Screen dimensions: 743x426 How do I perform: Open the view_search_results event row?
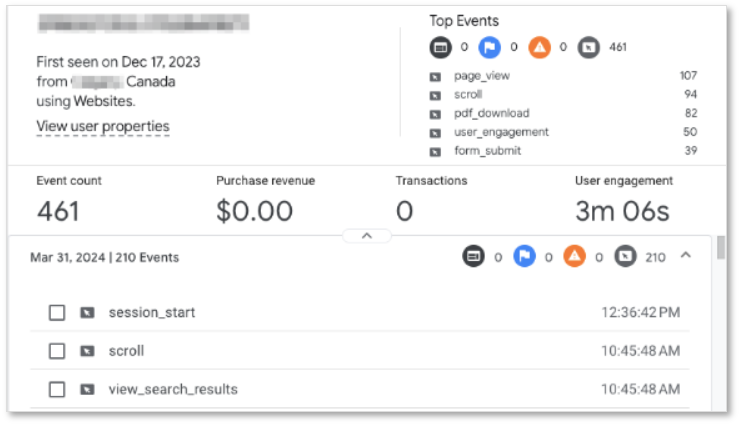tap(360, 390)
